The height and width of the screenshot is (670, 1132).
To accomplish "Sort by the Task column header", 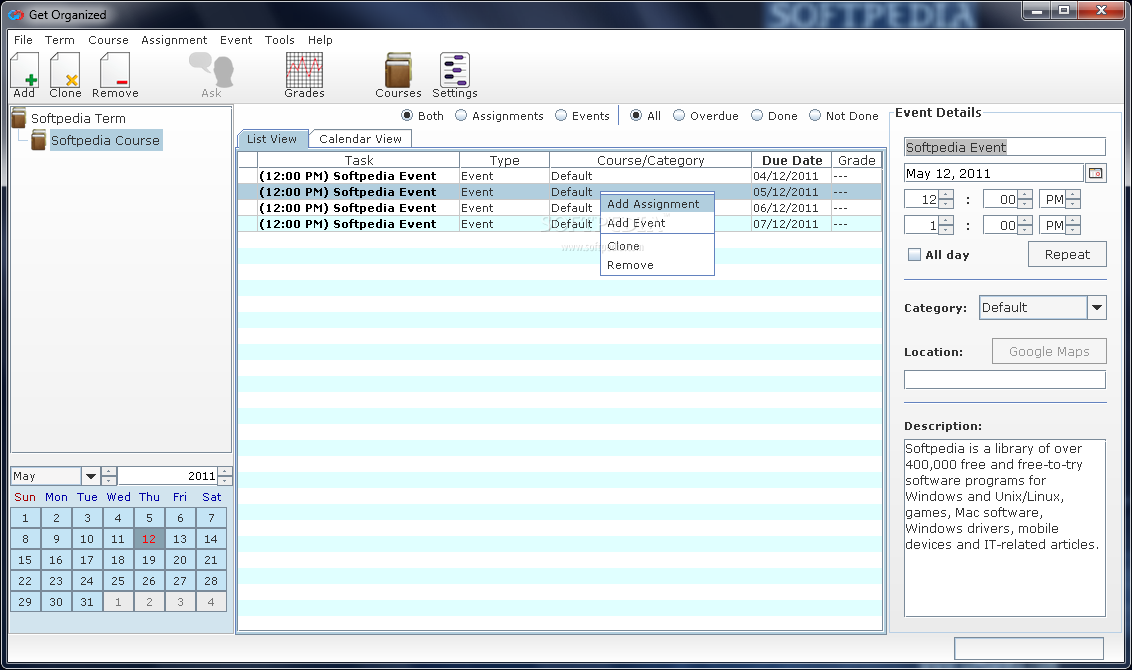I will (x=359, y=160).
